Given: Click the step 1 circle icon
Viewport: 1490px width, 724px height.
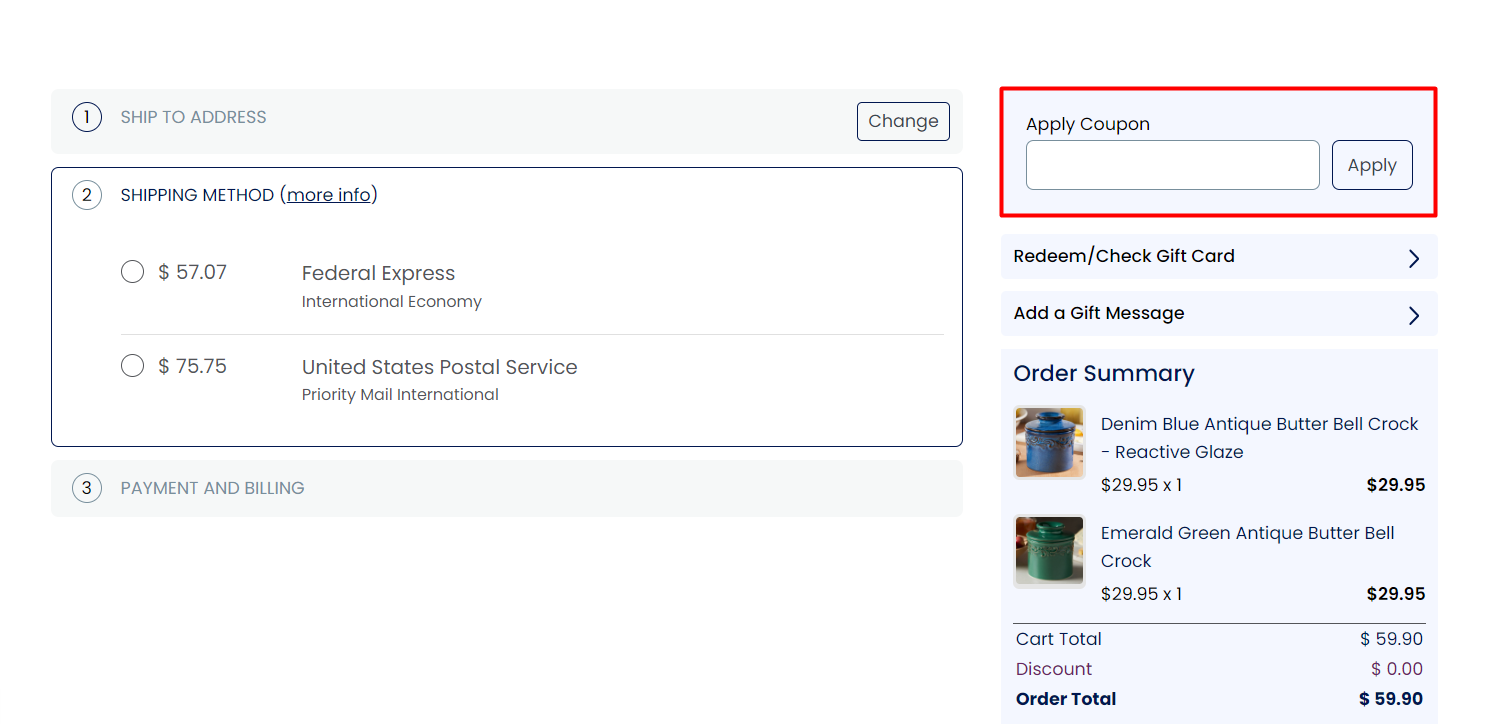Looking at the screenshot, I should pos(87,118).
